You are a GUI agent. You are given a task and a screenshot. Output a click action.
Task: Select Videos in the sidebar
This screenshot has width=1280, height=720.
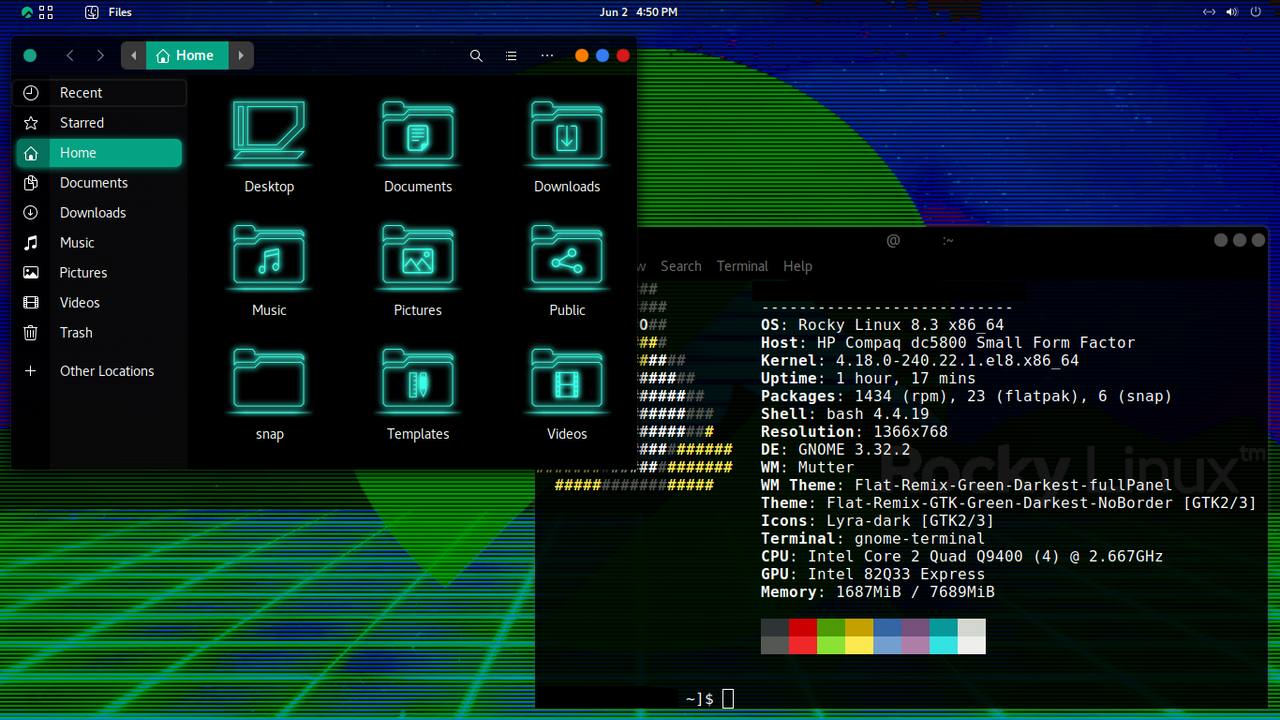coord(100,303)
